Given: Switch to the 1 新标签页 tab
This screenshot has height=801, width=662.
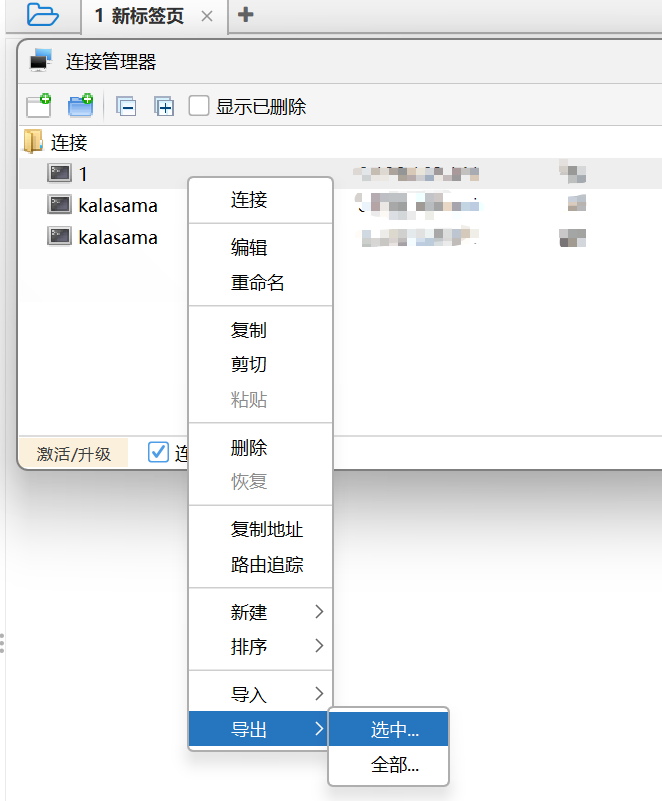Looking at the screenshot, I should coord(140,16).
